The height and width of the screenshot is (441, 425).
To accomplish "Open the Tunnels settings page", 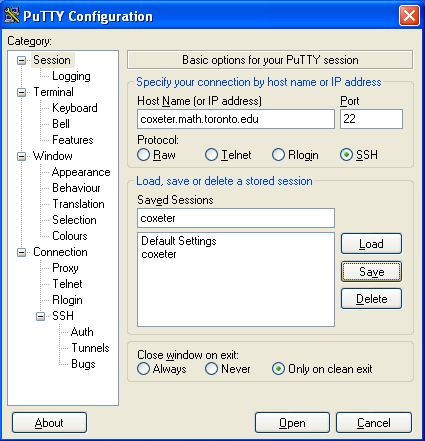I will (90, 348).
